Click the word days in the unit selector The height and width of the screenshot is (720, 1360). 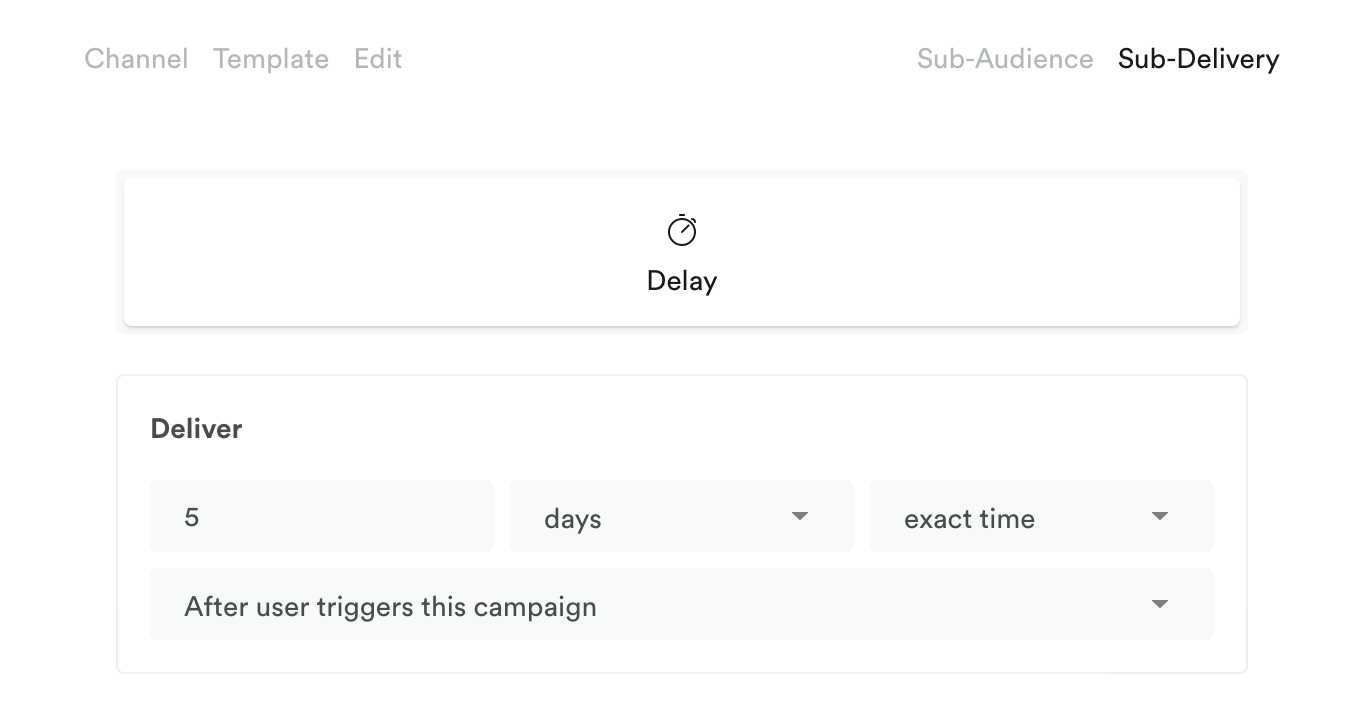point(573,519)
